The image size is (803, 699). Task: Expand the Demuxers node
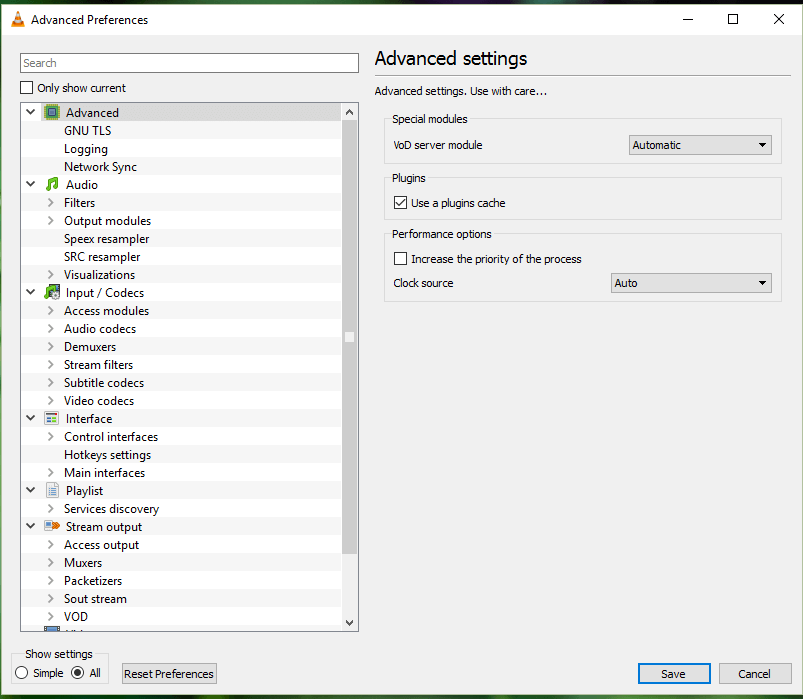pos(50,347)
